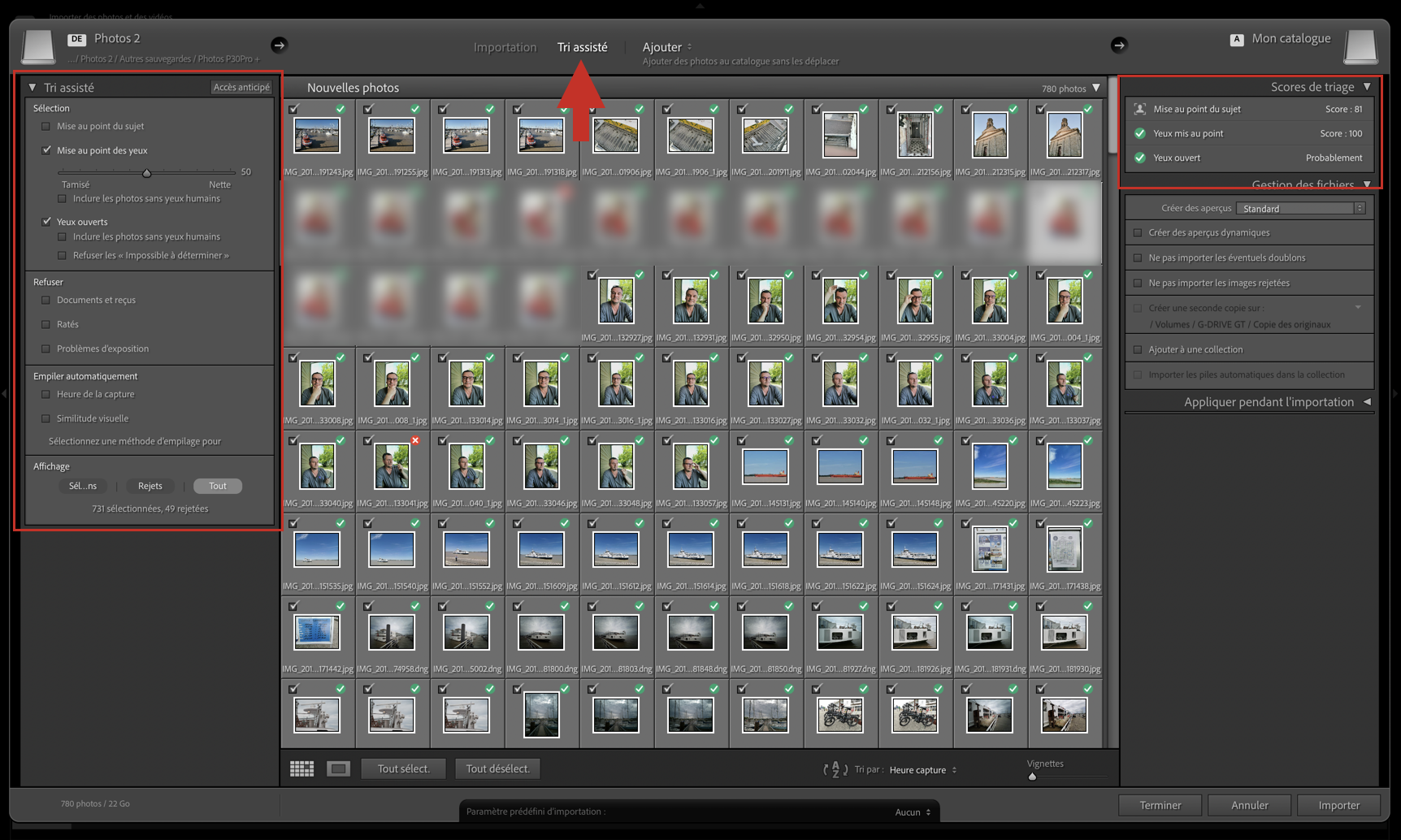Viewport: 1401px width, 840px height.
Task: Click the source drive icon at top left
Action: tap(37, 47)
